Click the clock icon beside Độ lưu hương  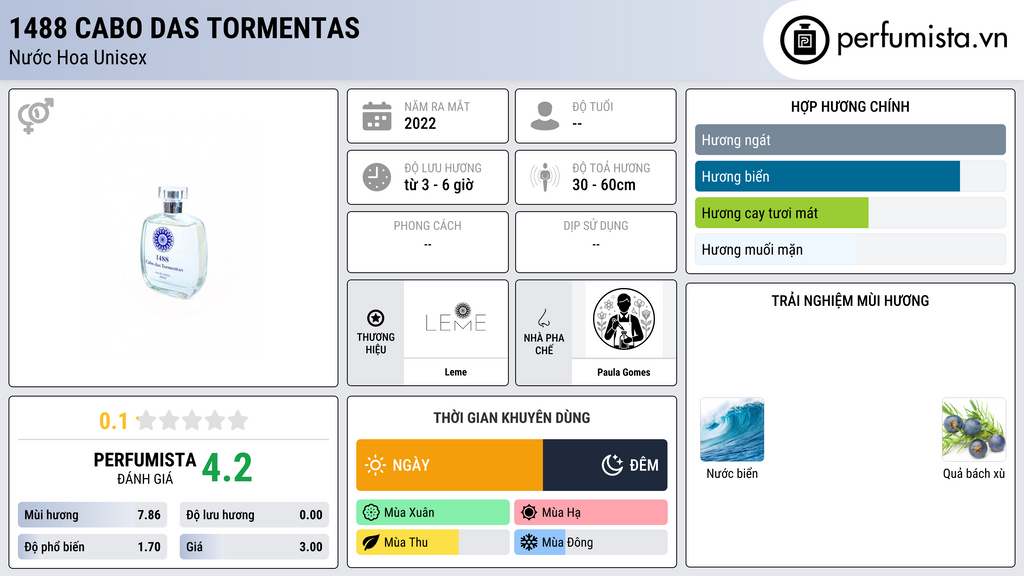tap(377, 177)
